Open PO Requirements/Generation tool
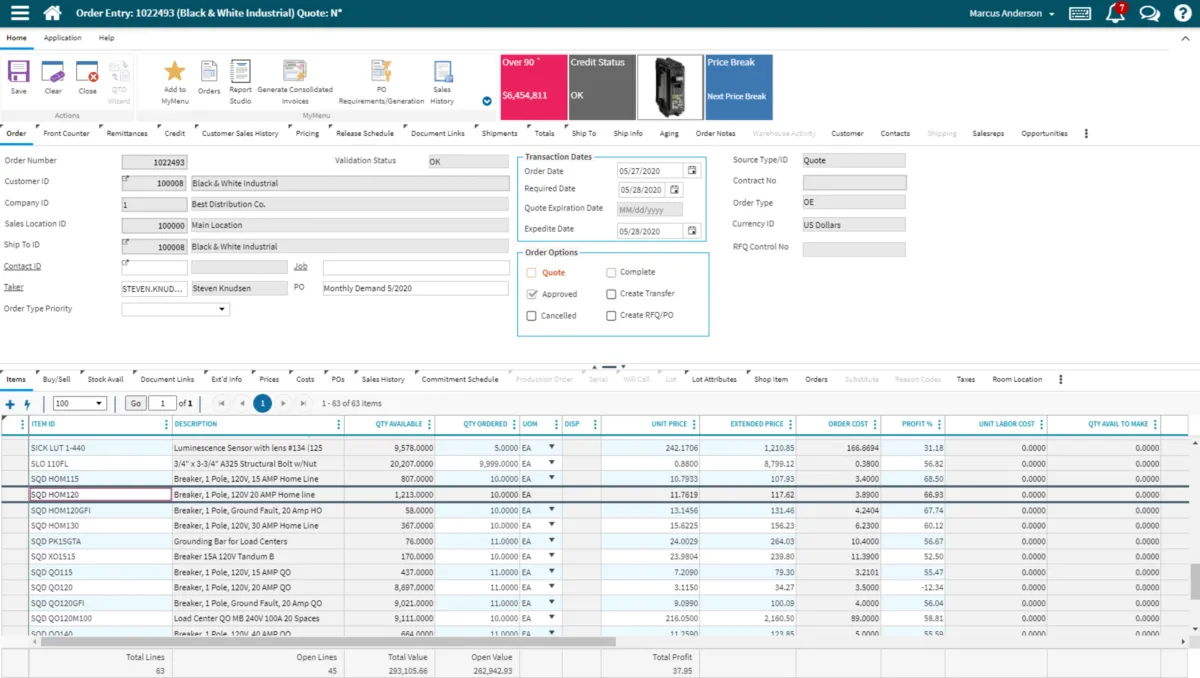The width and height of the screenshot is (1200, 678). coord(381,72)
